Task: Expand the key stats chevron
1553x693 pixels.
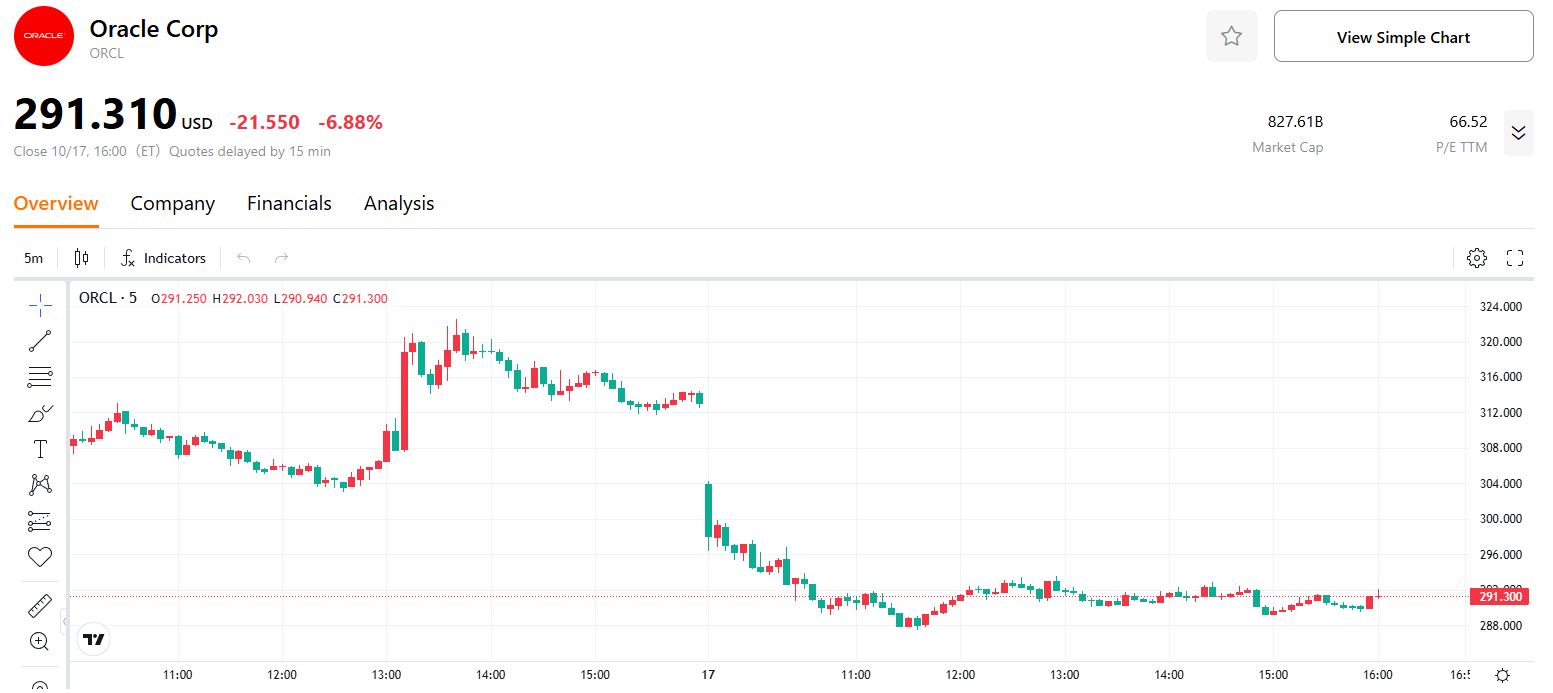Action: tap(1518, 133)
